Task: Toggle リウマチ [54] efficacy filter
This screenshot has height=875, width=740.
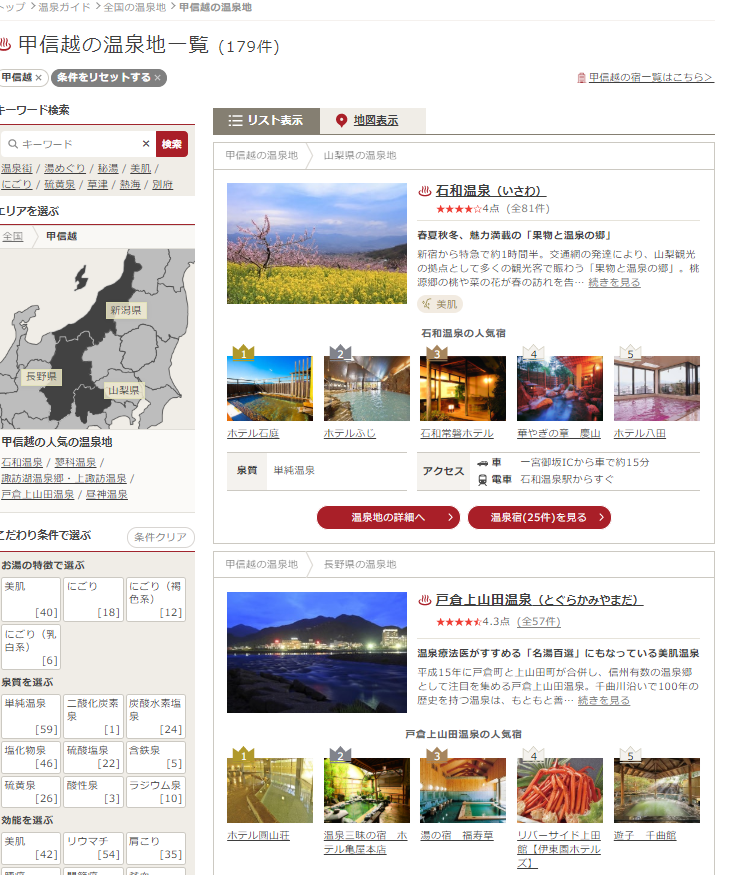Action: click(x=93, y=848)
